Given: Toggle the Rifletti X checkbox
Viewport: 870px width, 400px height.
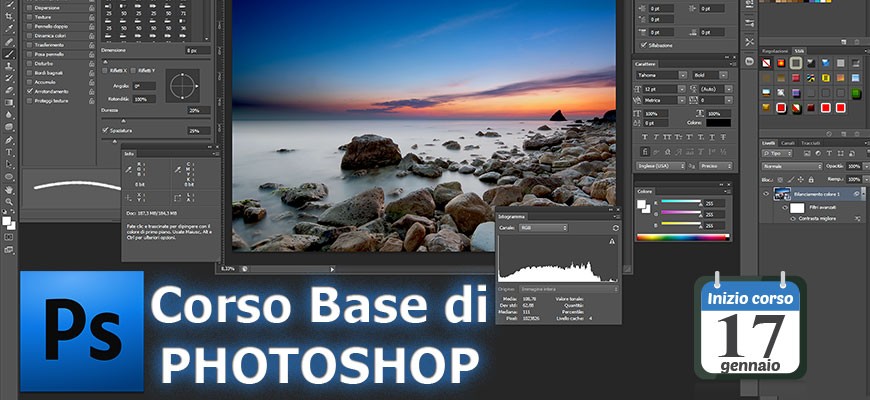Looking at the screenshot, I should coord(105,70).
